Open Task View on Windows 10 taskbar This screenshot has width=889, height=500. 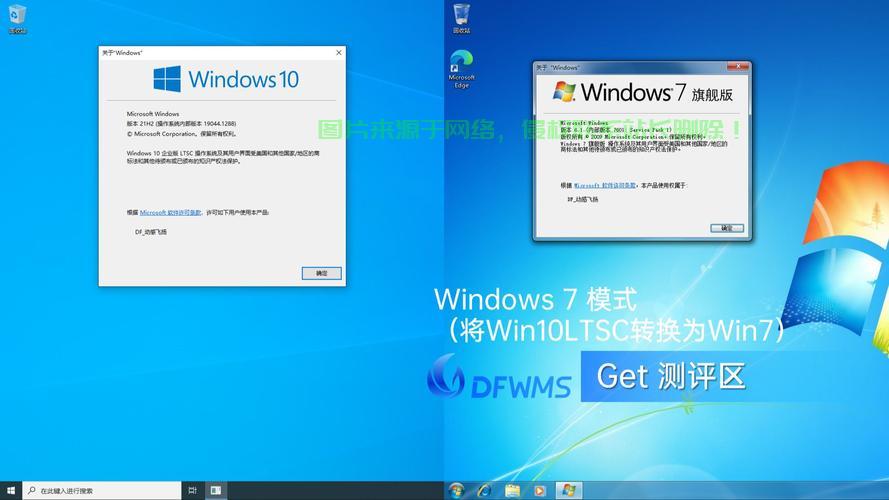pyautogui.click(x=192, y=490)
